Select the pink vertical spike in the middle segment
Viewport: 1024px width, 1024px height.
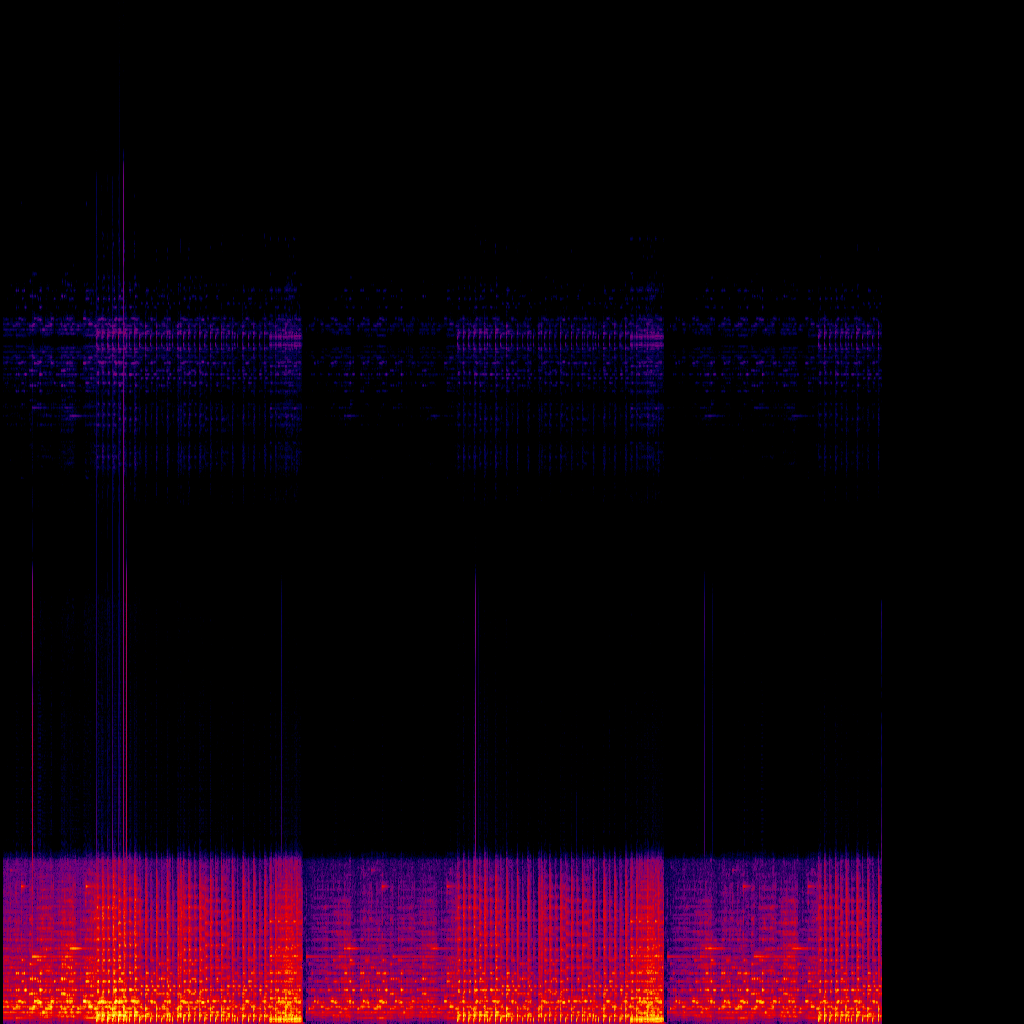[476, 700]
